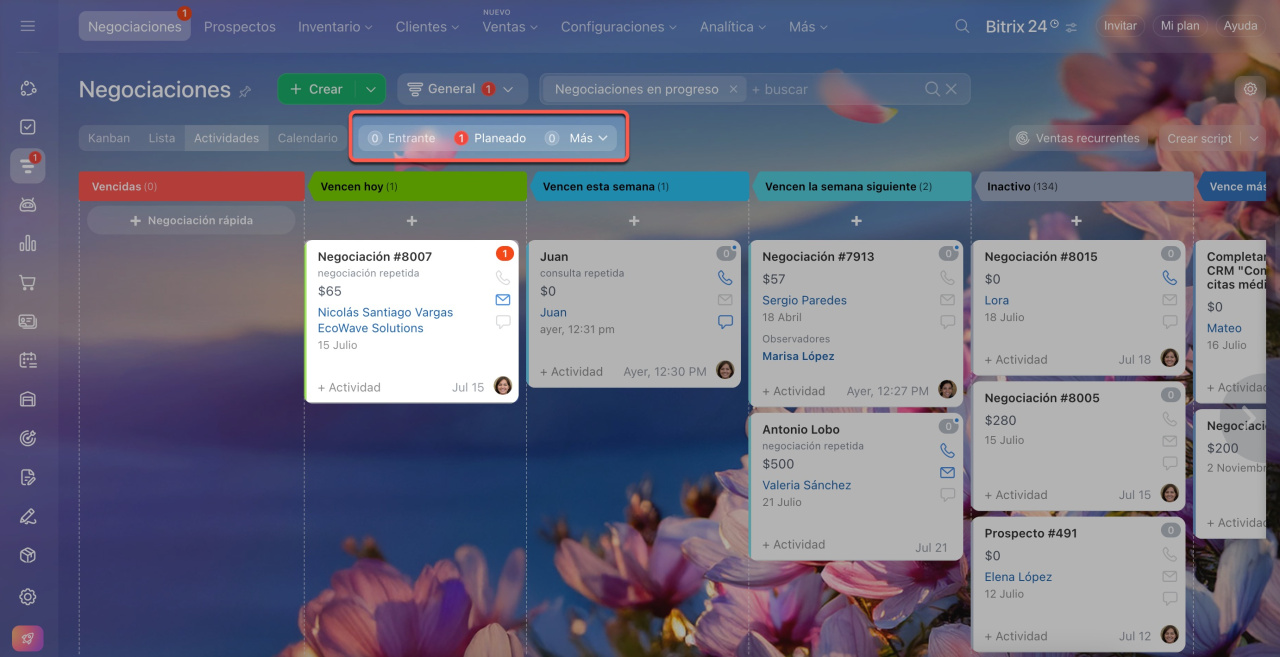Open 'Vencen la semana siguiente' column header

point(860,186)
